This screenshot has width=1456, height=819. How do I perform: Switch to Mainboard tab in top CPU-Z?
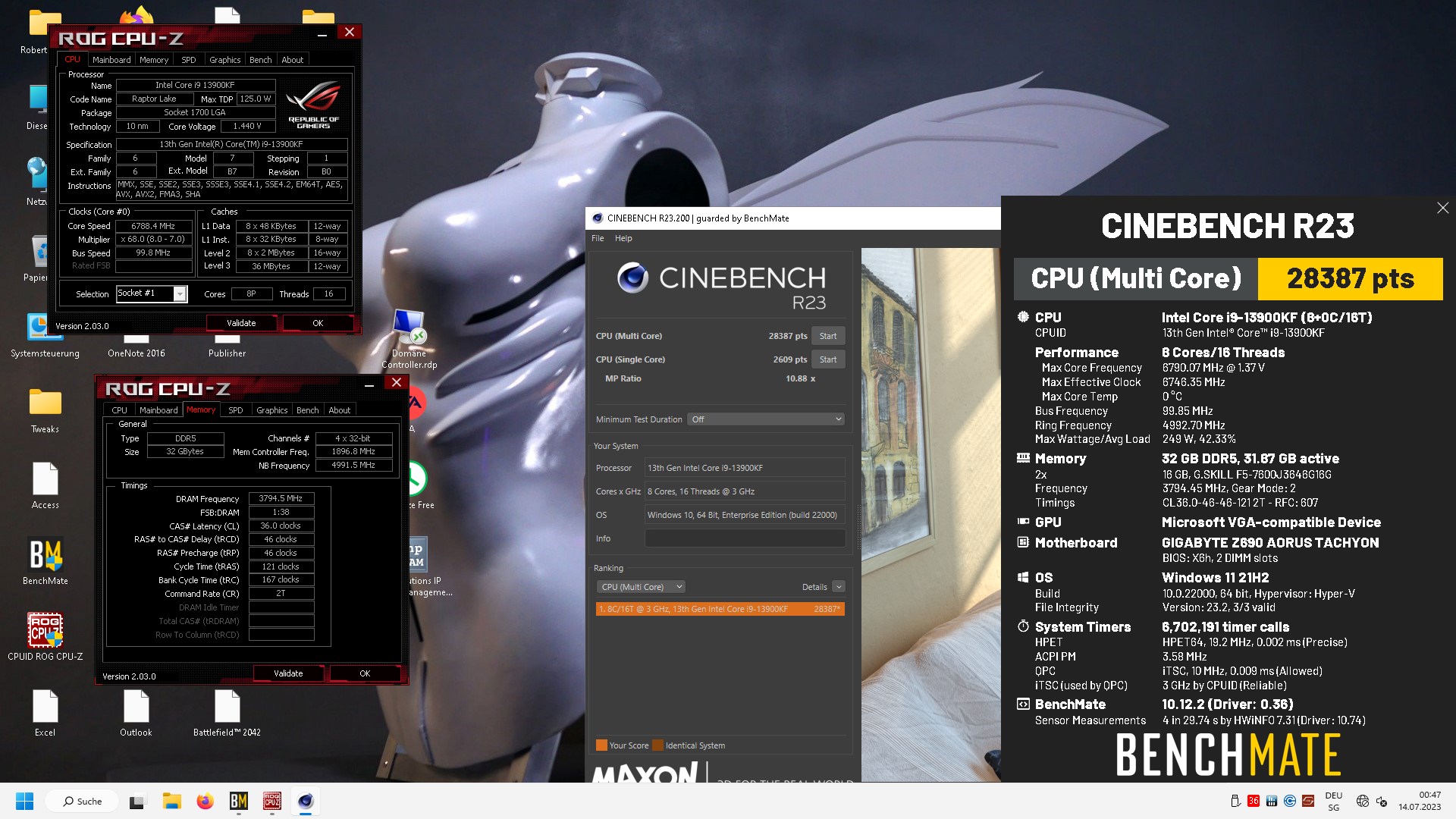click(x=111, y=60)
